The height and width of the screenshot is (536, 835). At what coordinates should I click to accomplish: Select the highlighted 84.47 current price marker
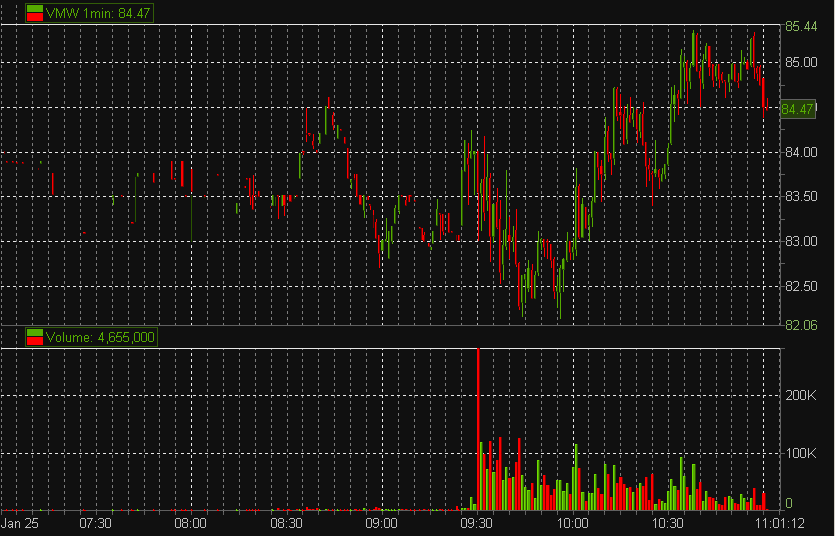pos(797,109)
